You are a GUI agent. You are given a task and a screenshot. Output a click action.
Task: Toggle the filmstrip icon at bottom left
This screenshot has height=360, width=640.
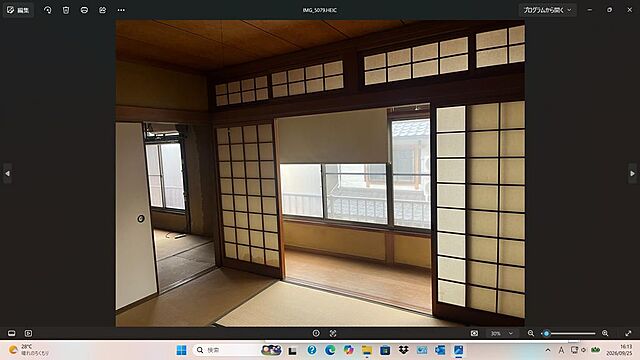click(11, 333)
